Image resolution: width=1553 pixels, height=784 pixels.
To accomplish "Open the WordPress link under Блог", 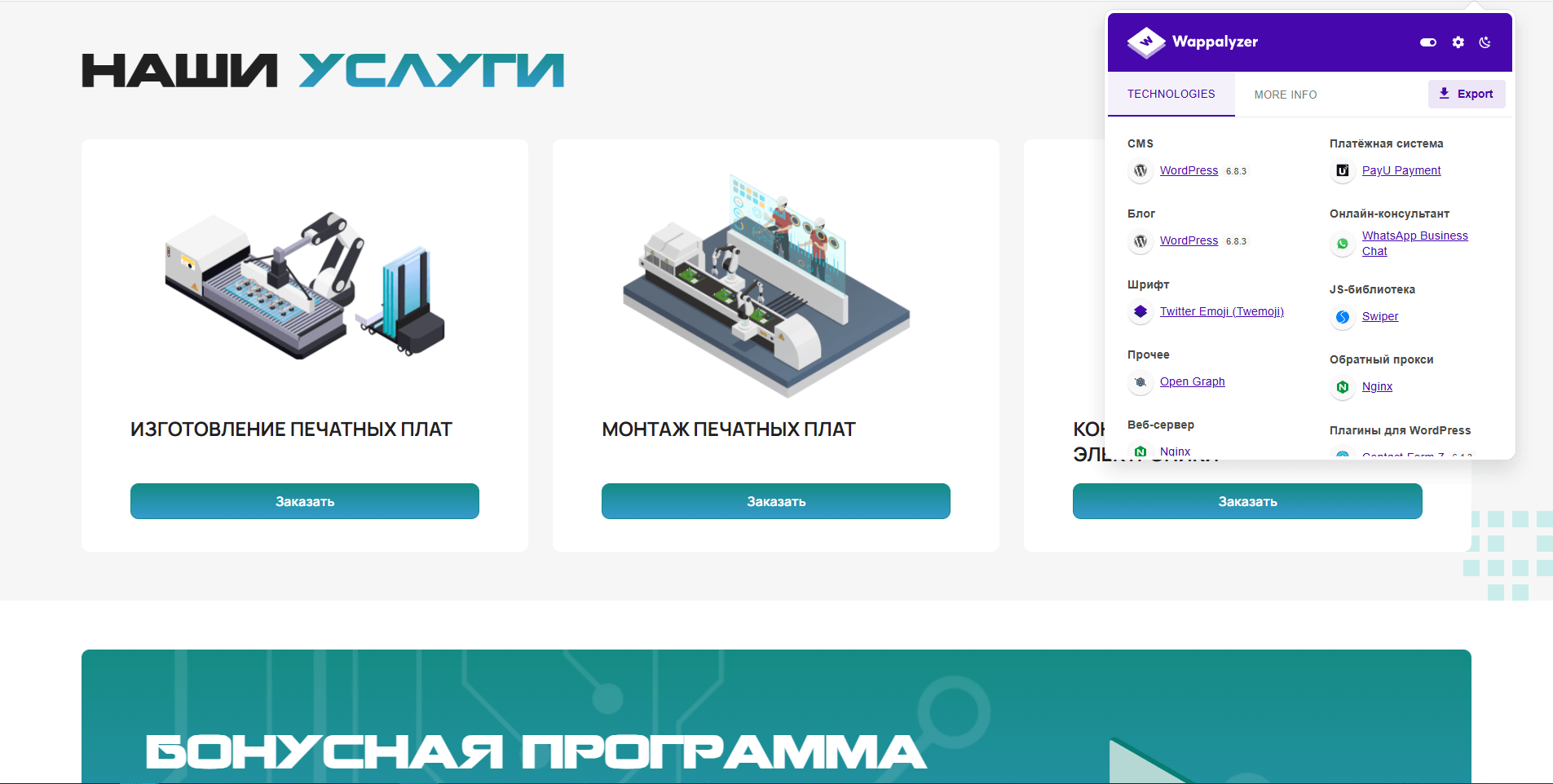I will (x=1189, y=240).
